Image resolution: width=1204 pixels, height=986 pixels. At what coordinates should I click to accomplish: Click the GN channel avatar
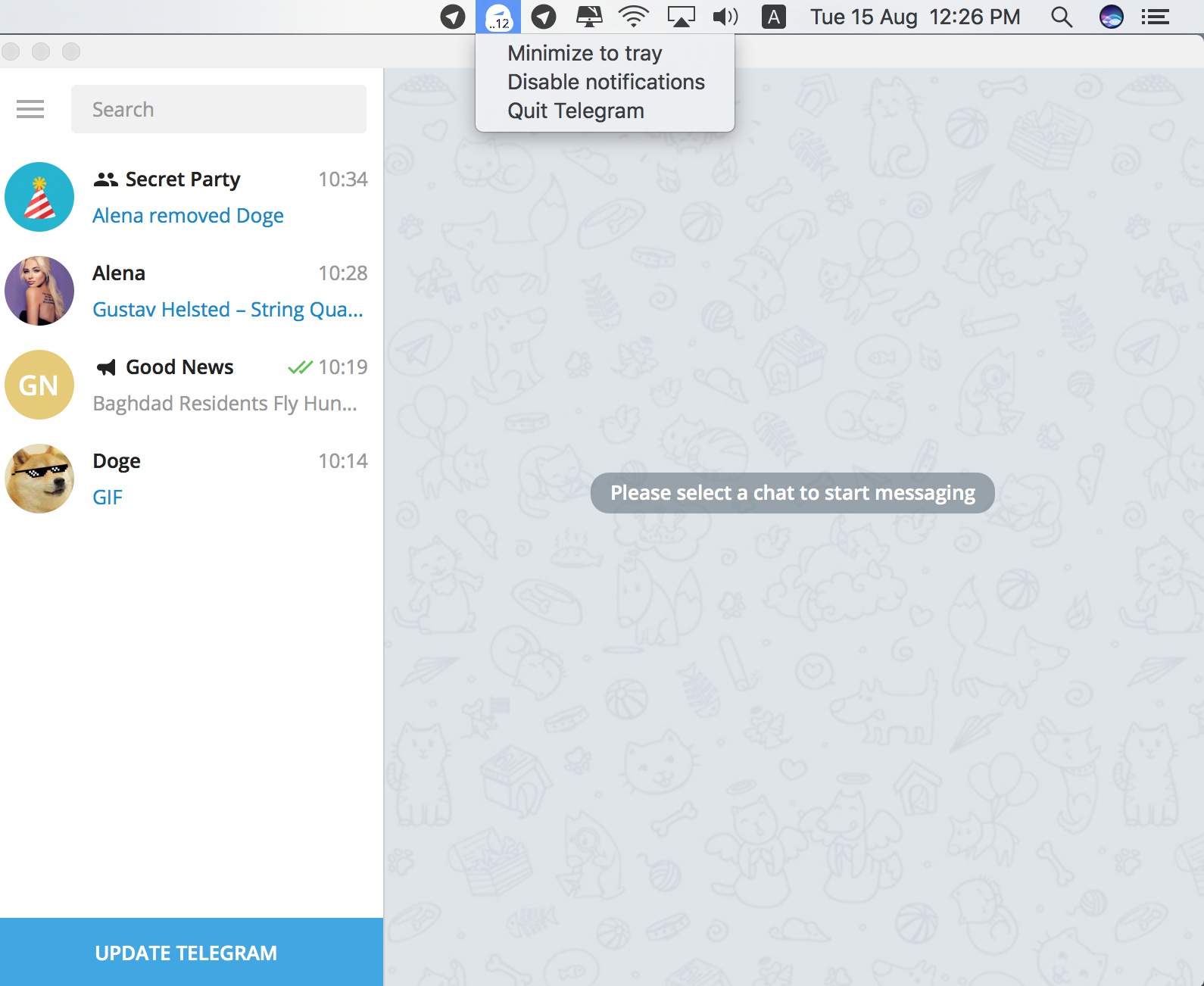[x=39, y=385]
